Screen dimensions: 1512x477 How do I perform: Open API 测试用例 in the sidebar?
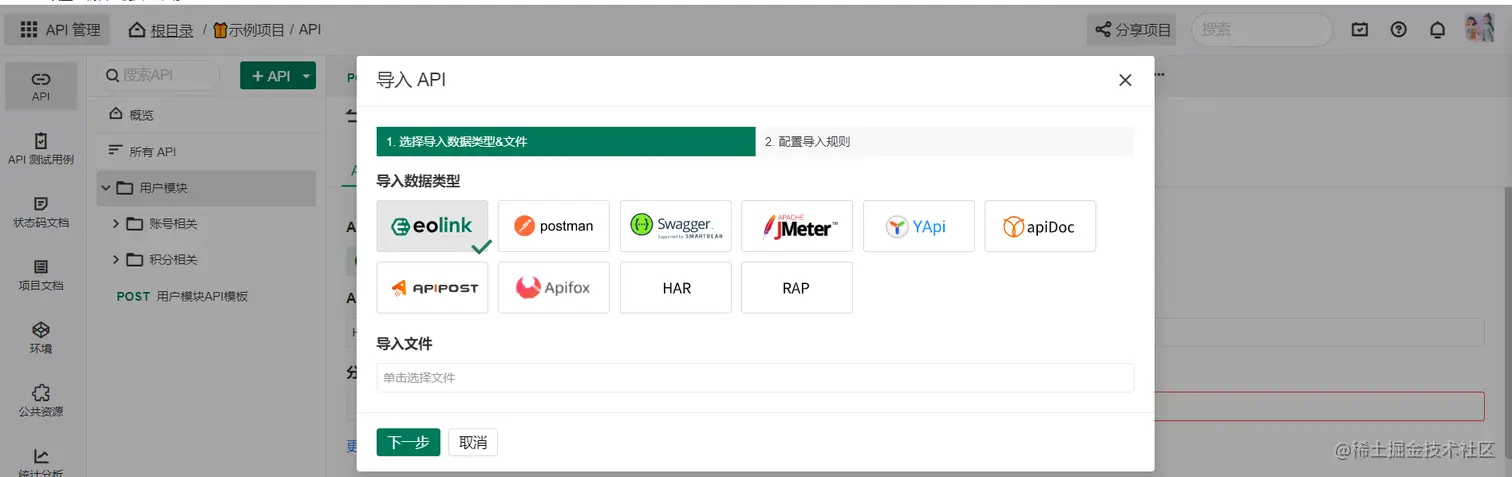(41, 150)
